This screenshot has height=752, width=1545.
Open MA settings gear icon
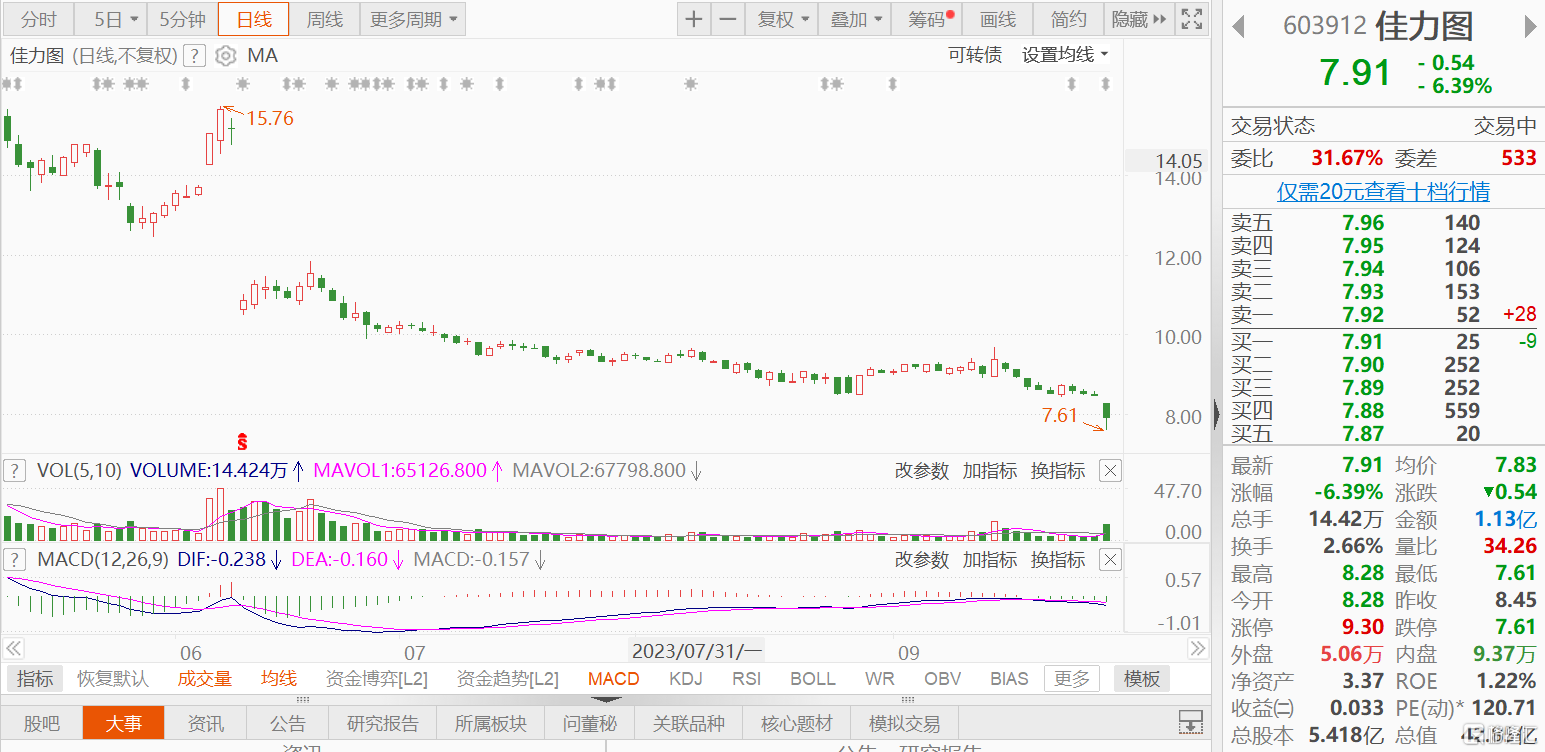point(227,56)
